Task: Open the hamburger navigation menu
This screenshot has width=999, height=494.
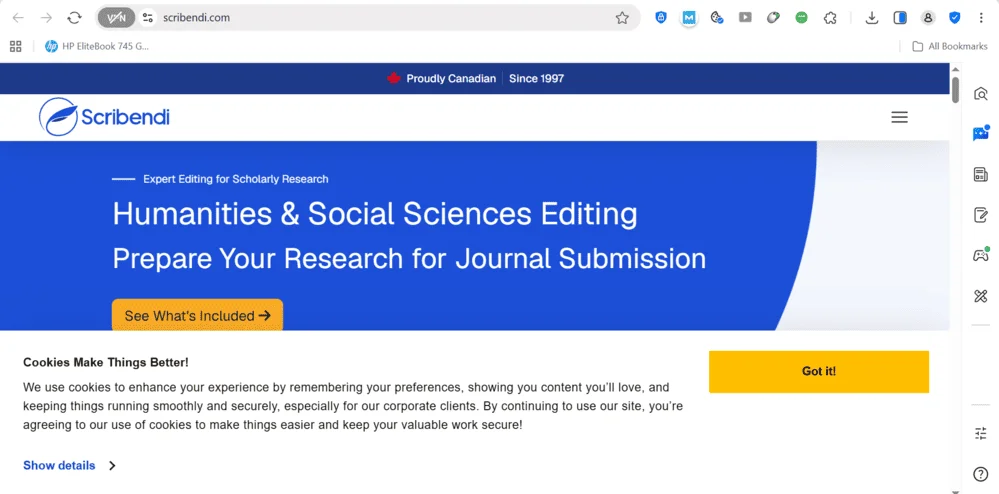Action: tap(899, 117)
